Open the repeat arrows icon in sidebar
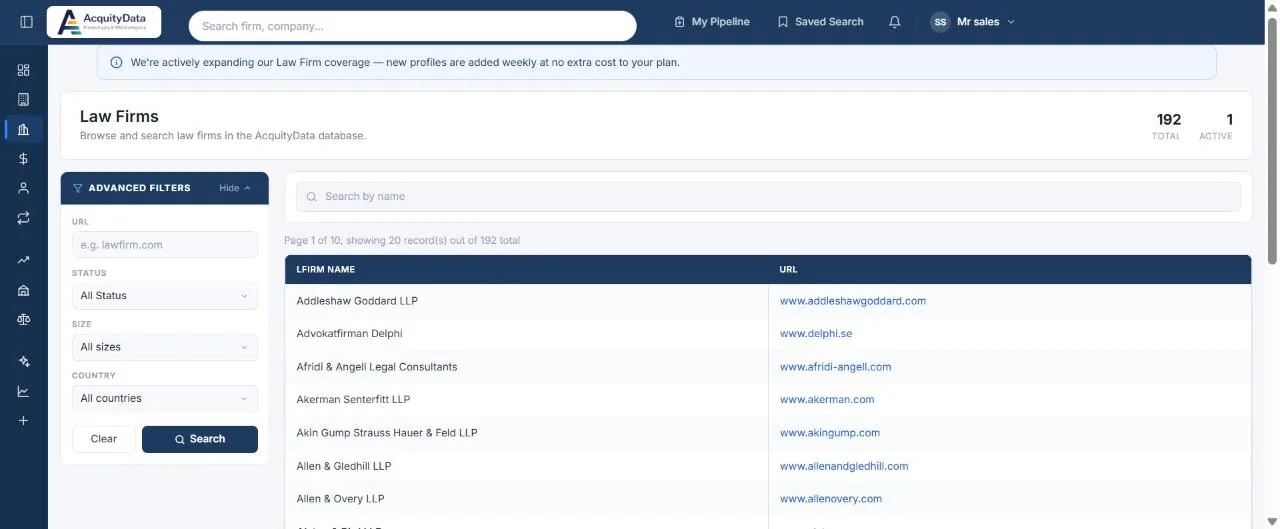Screen dimensions: 1280x529 click(x=24, y=217)
